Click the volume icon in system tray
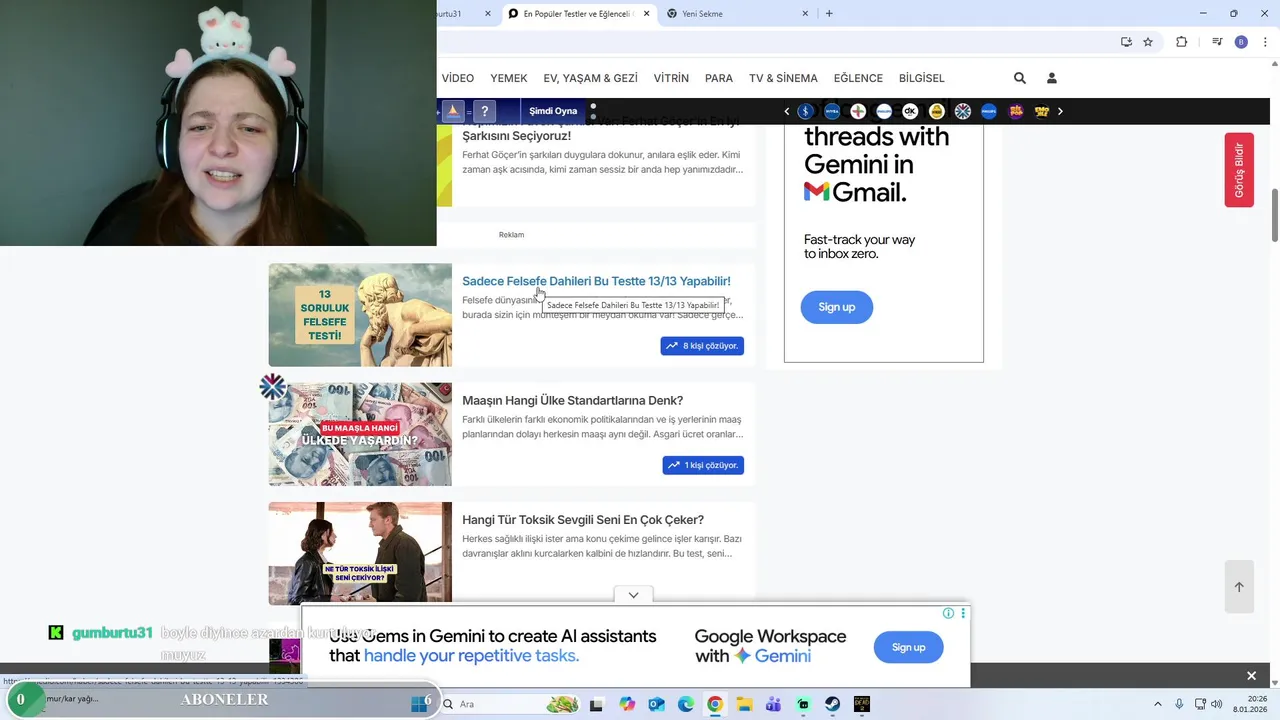 click(1217, 704)
